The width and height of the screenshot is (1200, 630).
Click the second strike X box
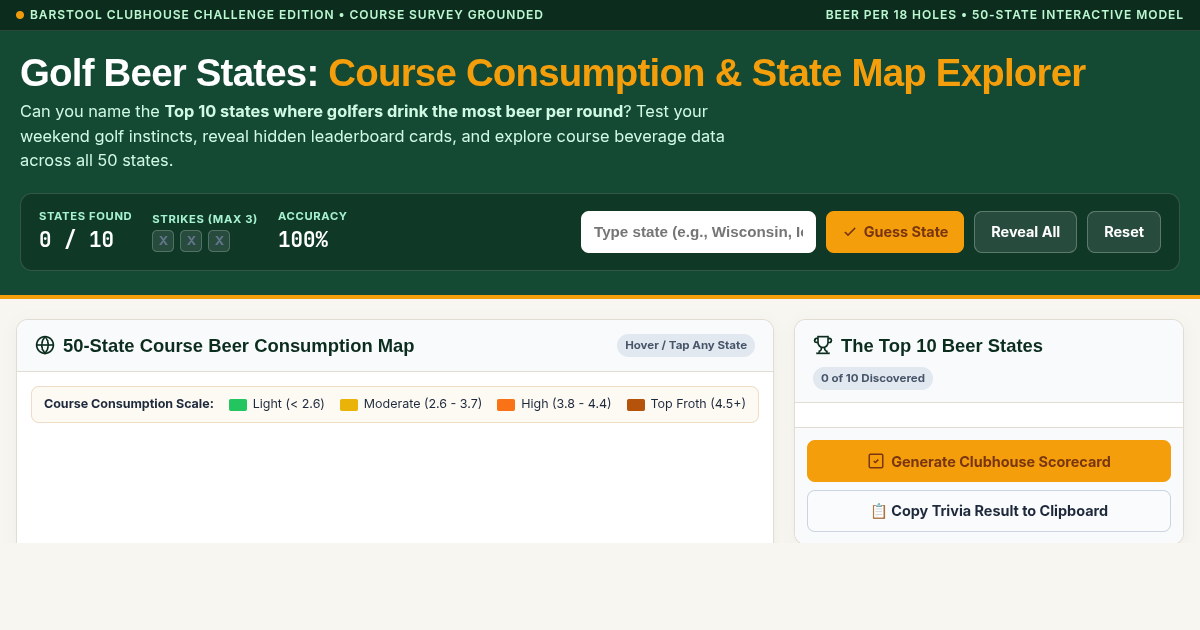pyautogui.click(x=191, y=241)
